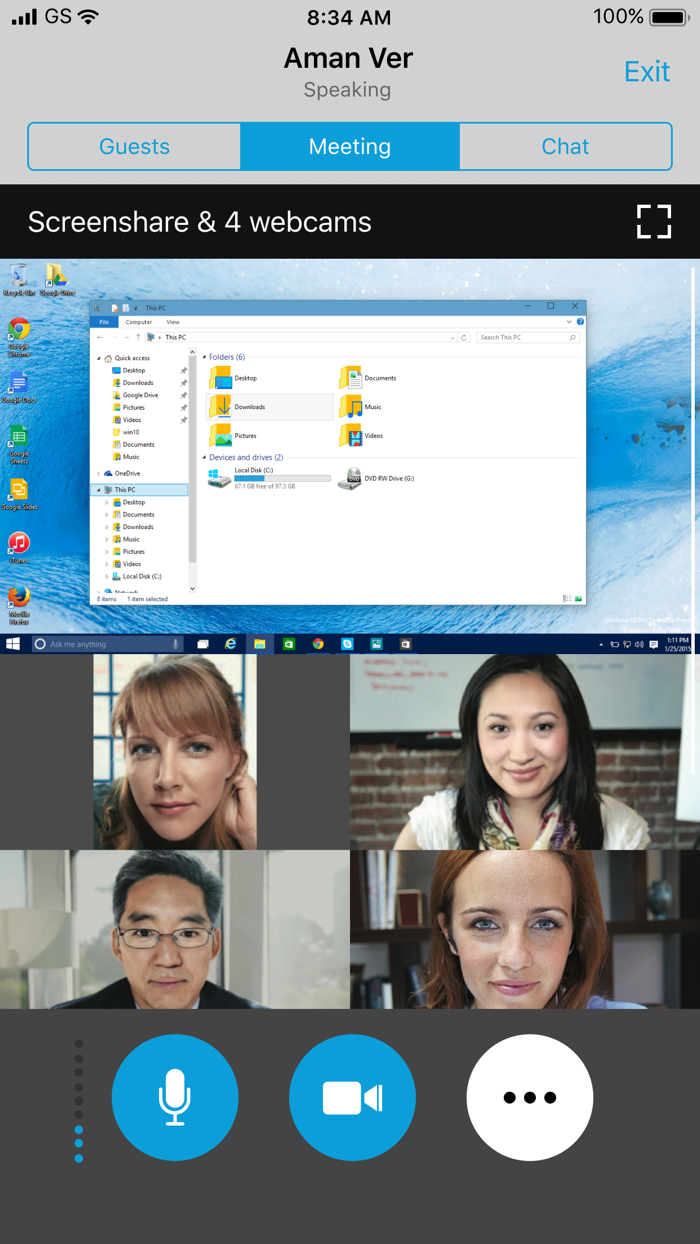This screenshot has width=700, height=1244.
Task: Open the File ribbon tab in shared Explorer
Action: point(103,322)
